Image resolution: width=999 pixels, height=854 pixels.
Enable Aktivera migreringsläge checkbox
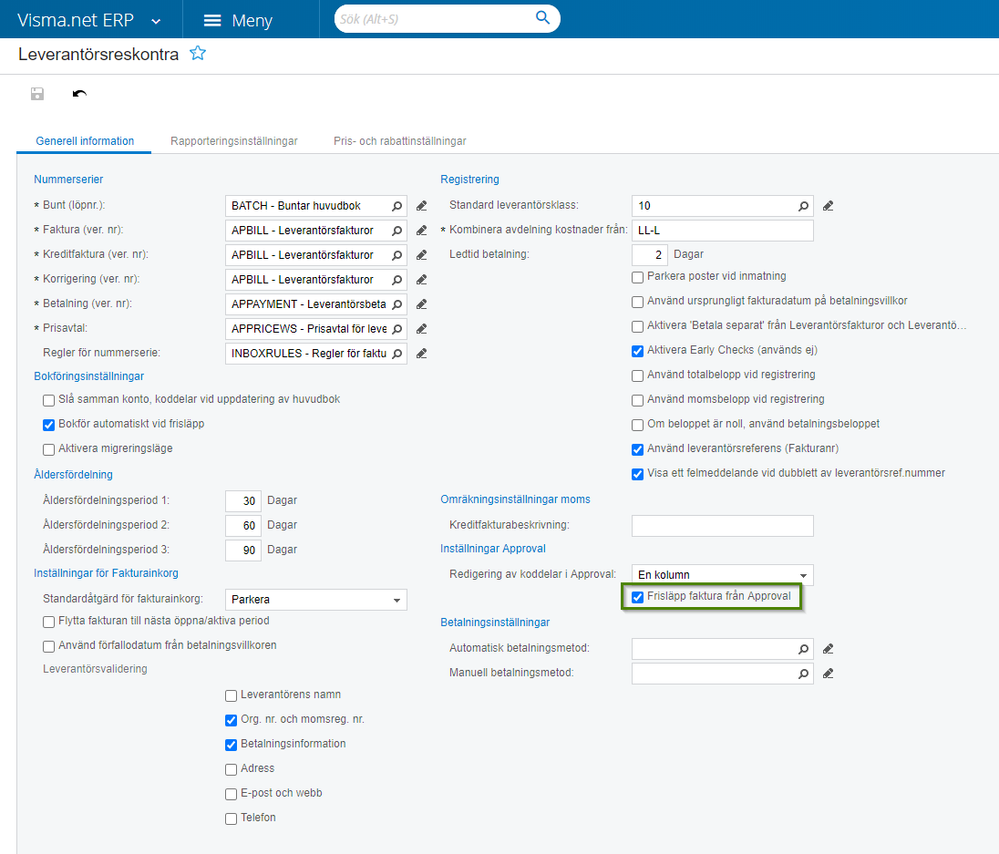tap(48, 449)
